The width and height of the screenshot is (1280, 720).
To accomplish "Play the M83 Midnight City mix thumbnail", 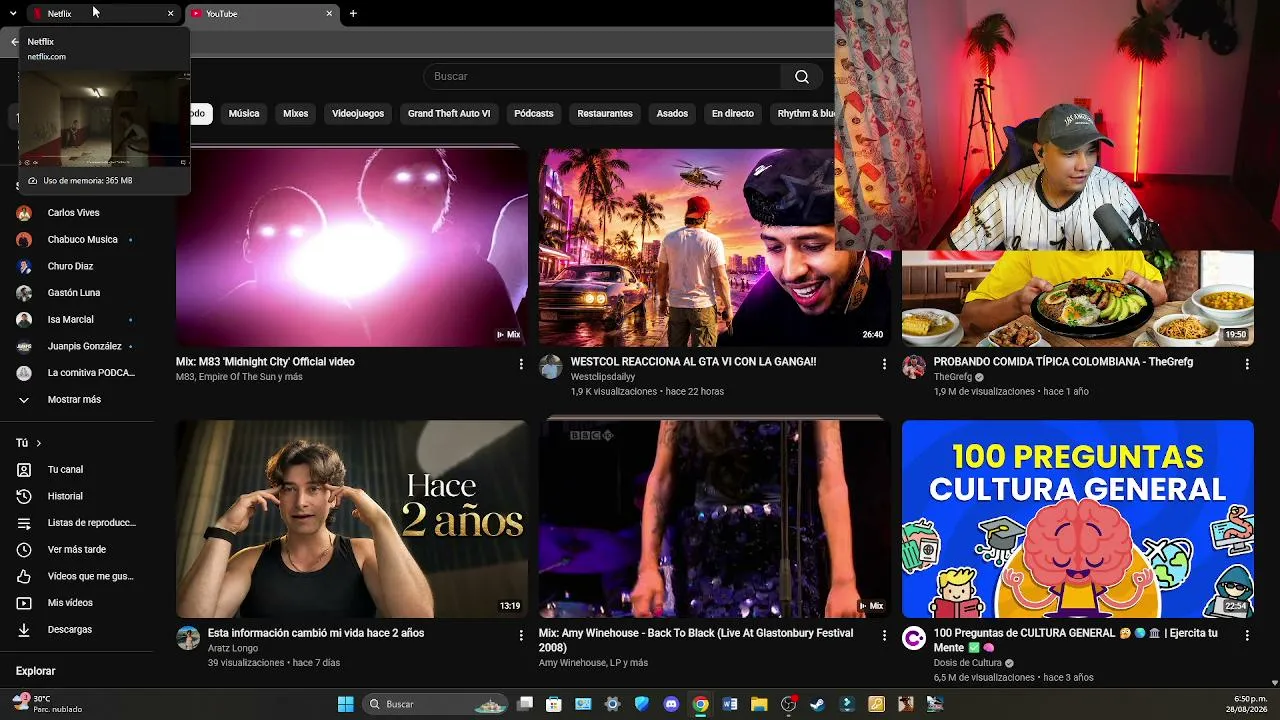I will 352,248.
